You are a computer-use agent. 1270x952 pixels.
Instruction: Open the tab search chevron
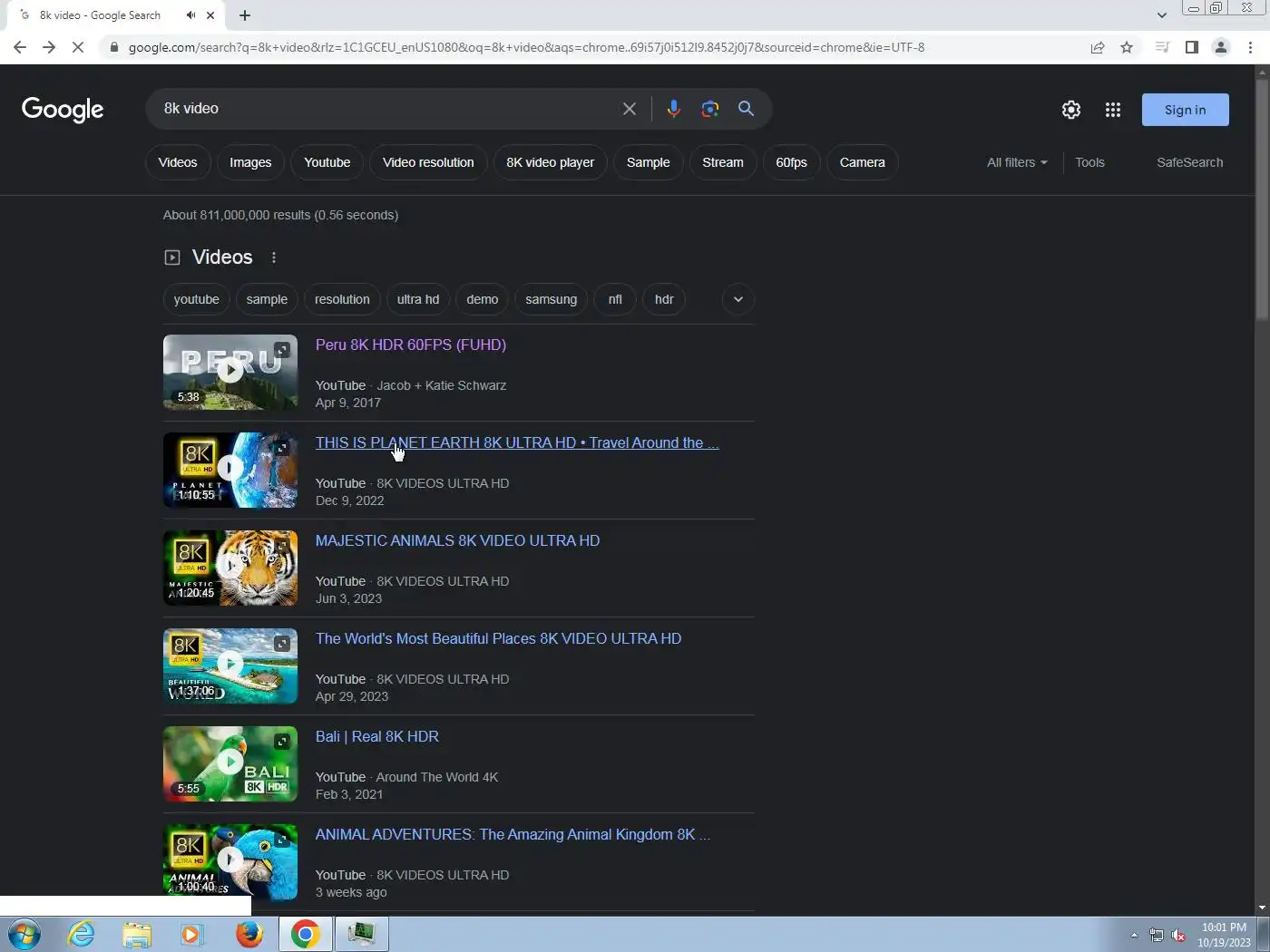point(1162,15)
